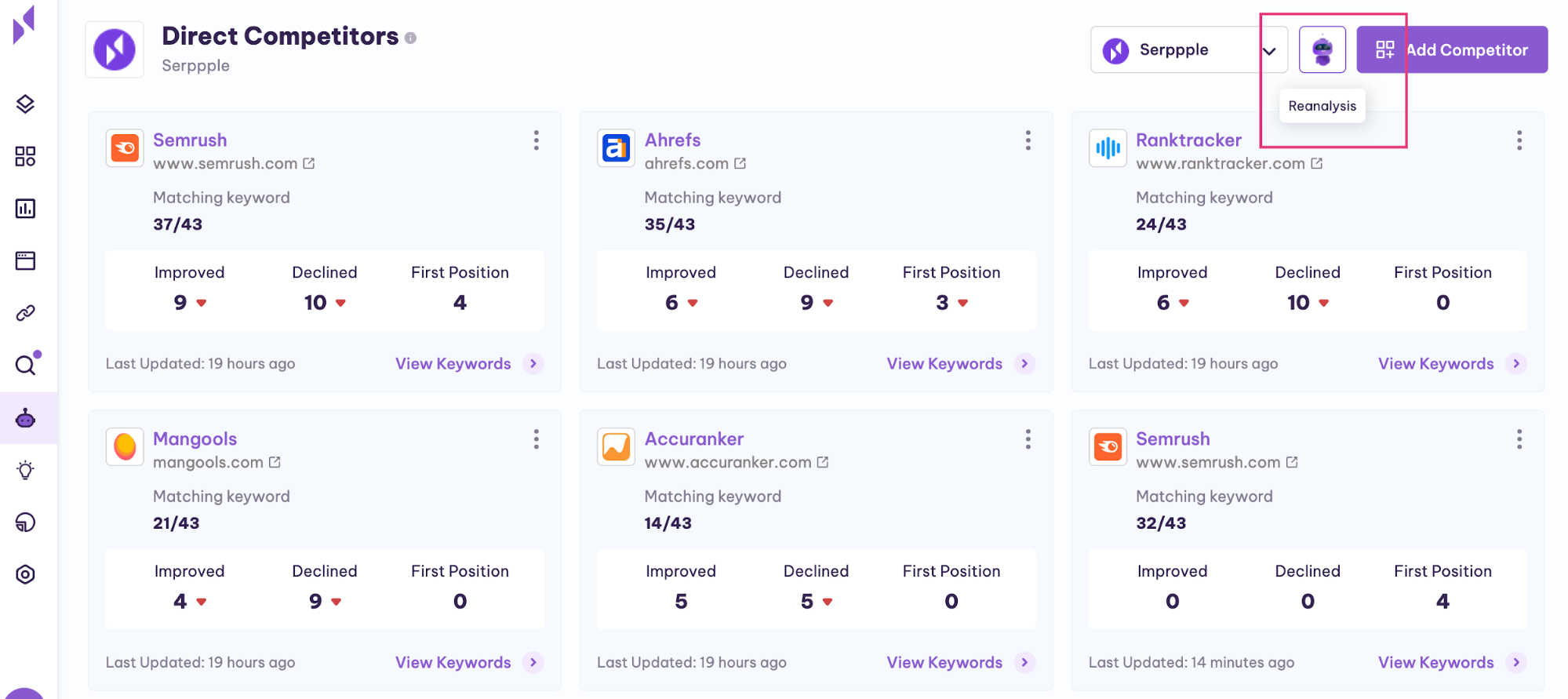Viewport: 1568px width, 699px height.
Task: Open the bar chart reports icon in the sidebar
Action: tap(25, 209)
